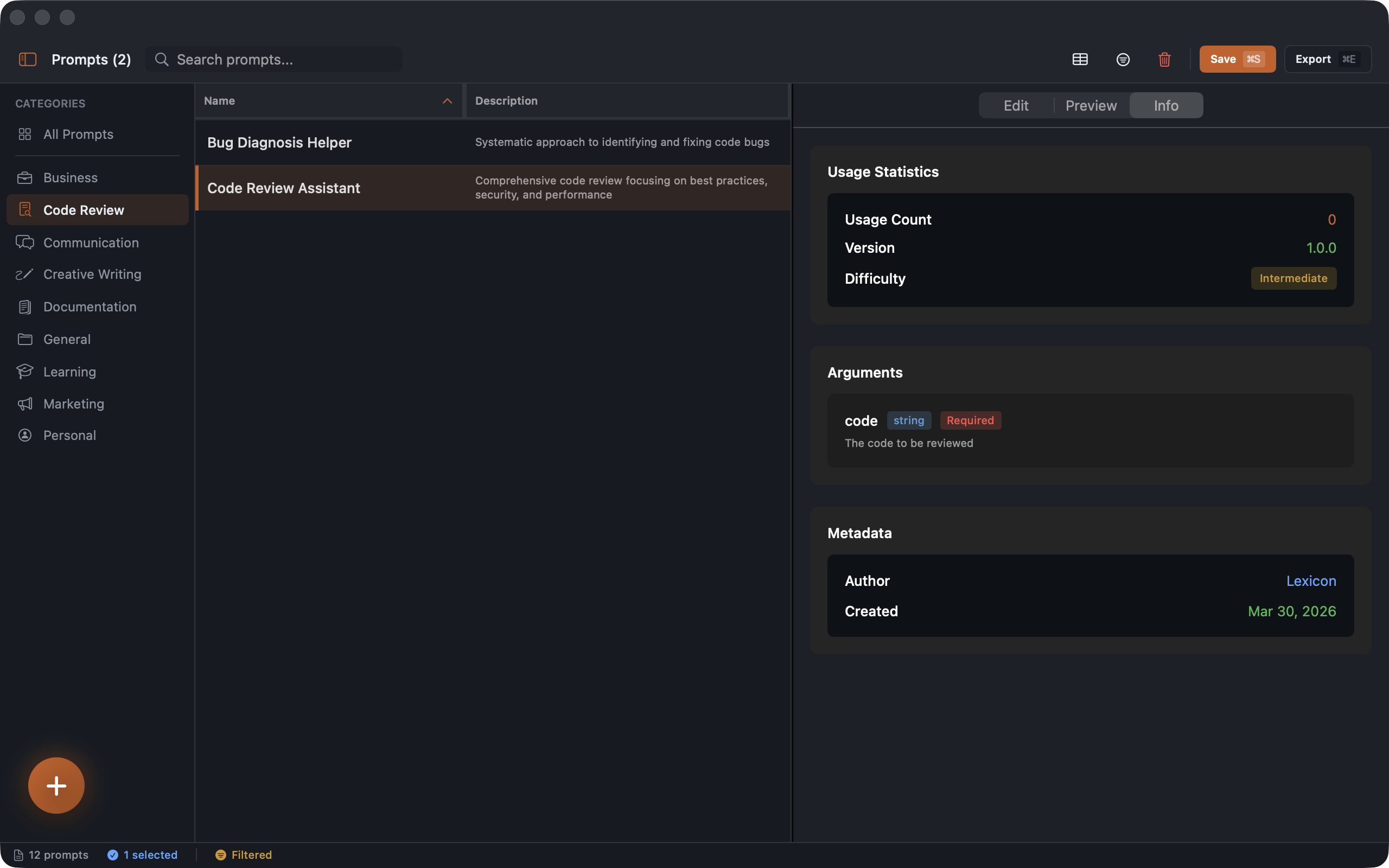Toggle the sidebar panel icon
The image size is (1389, 868).
[x=28, y=59]
